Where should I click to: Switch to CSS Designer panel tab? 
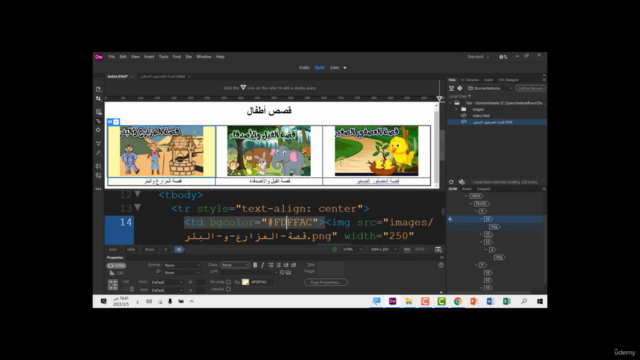click(509, 80)
